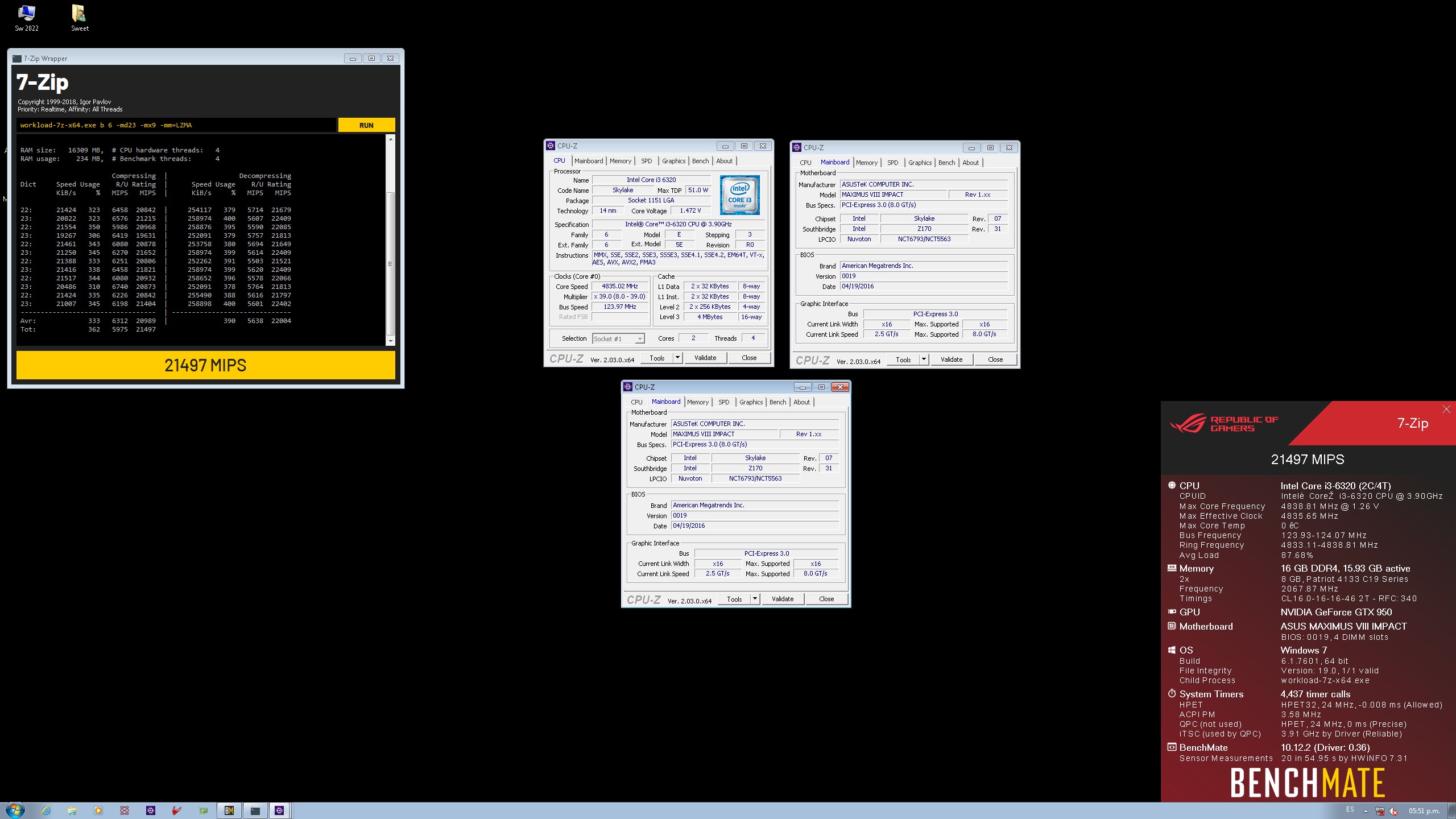
Task: Click Bus Speed value 123.97 MHz
Action: 620,307
